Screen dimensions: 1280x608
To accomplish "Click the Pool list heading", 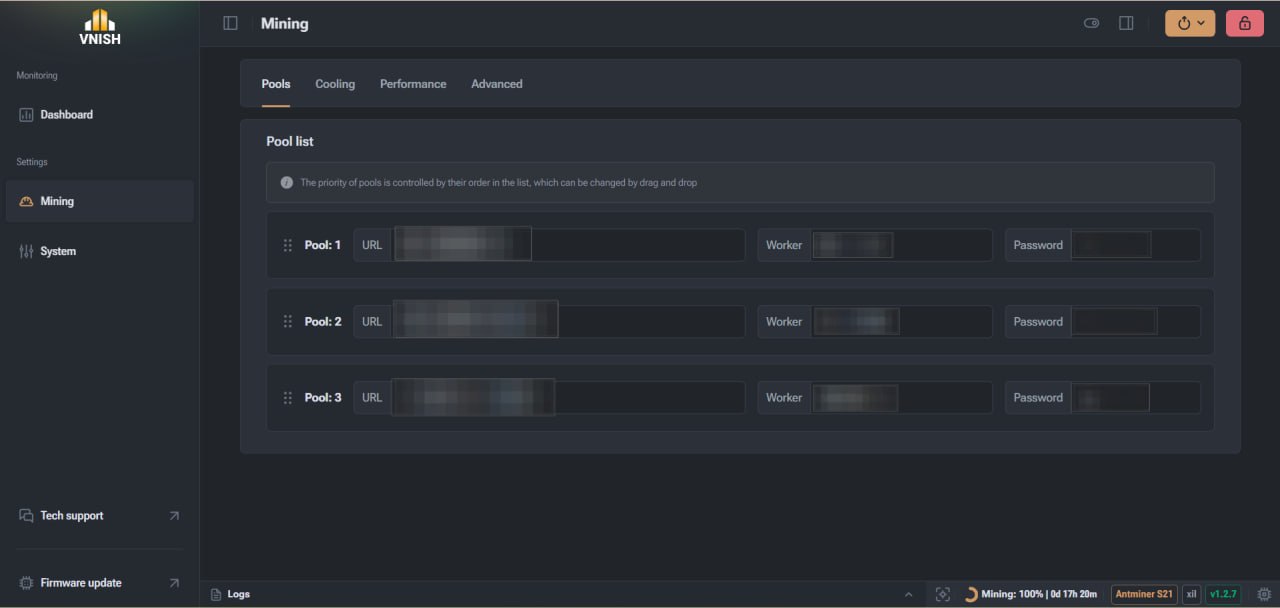I will (290, 142).
